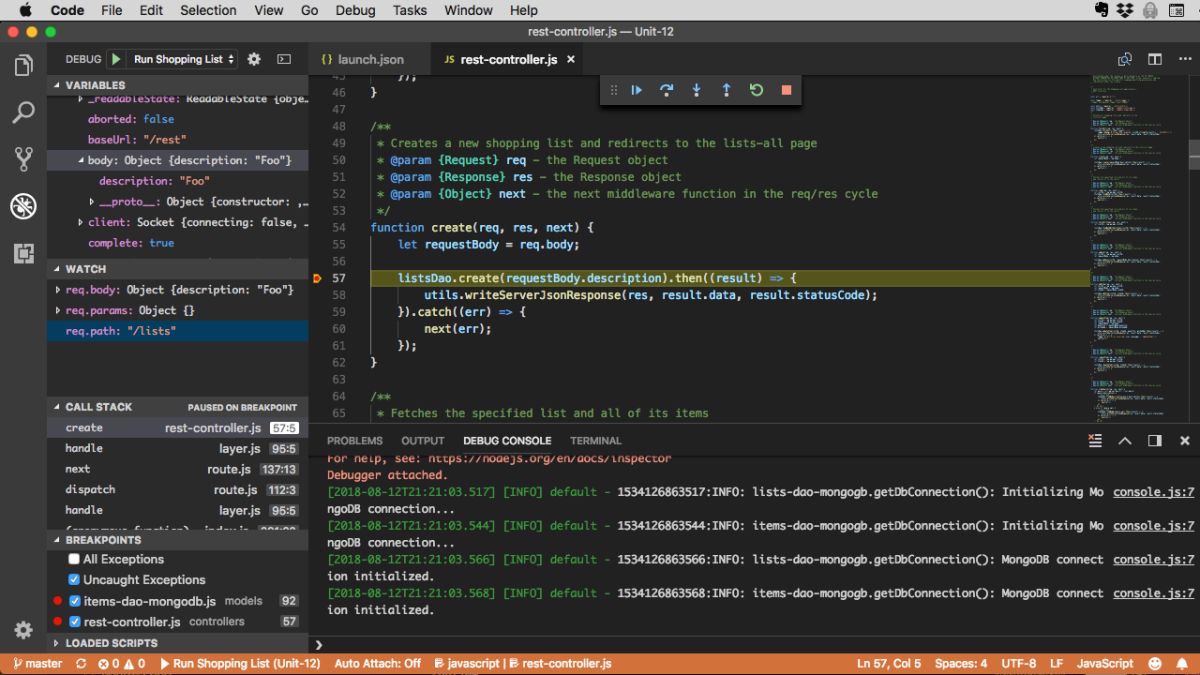The width and height of the screenshot is (1200, 675).
Task: Open the Source Control view icon
Action: coord(23,159)
